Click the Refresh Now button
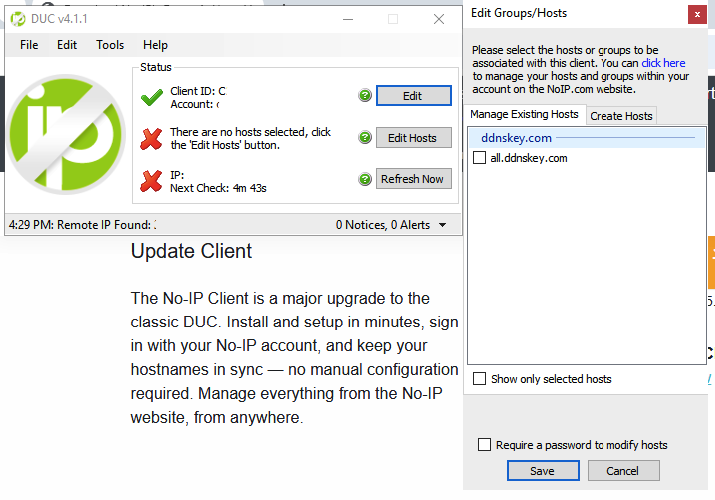This screenshot has width=715, height=500. click(414, 179)
